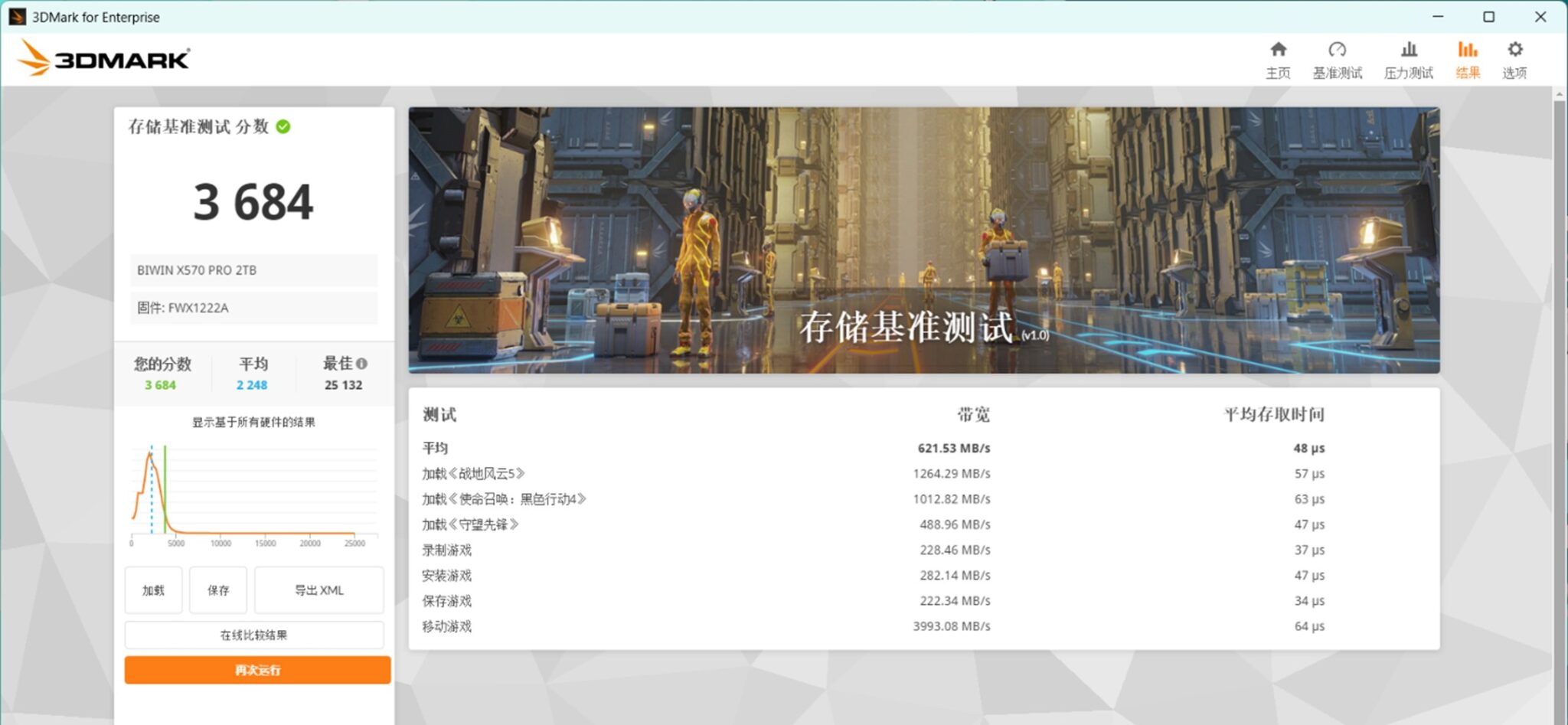Click the 3DMark logo in header
The width and height of the screenshot is (1568, 725).
tap(103, 58)
